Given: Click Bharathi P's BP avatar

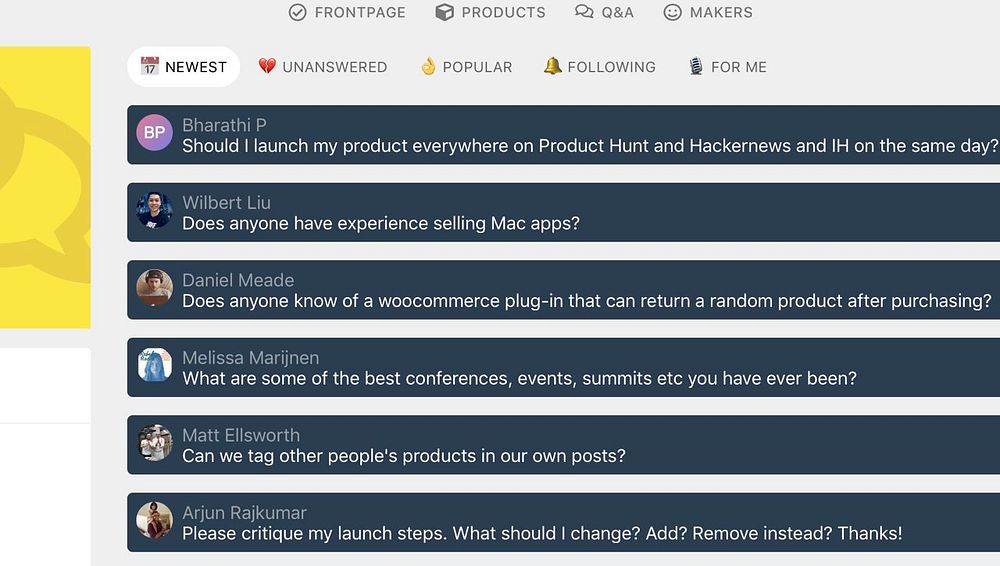Looking at the screenshot, I should pyautogui.click(x=155, y=133).
